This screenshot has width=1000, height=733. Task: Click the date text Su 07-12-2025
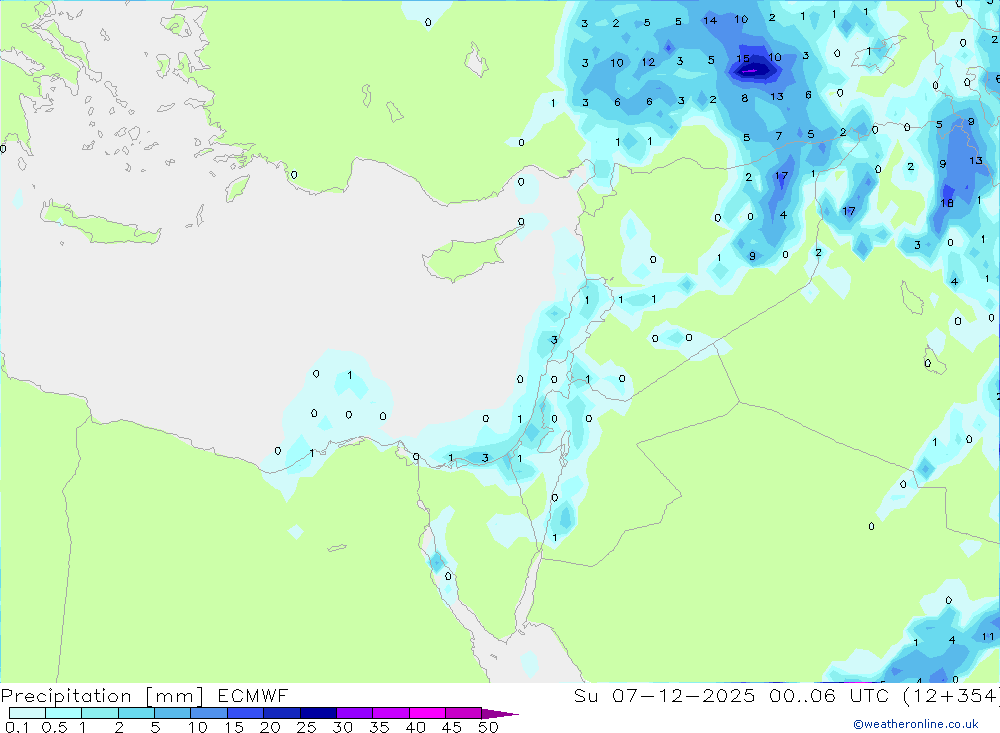(x=665, y=695)
